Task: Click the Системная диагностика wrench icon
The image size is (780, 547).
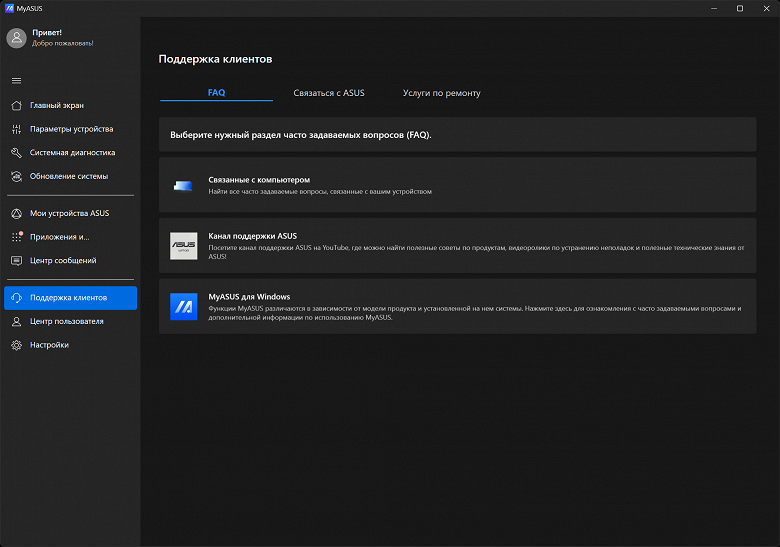Action: point(16,153)
